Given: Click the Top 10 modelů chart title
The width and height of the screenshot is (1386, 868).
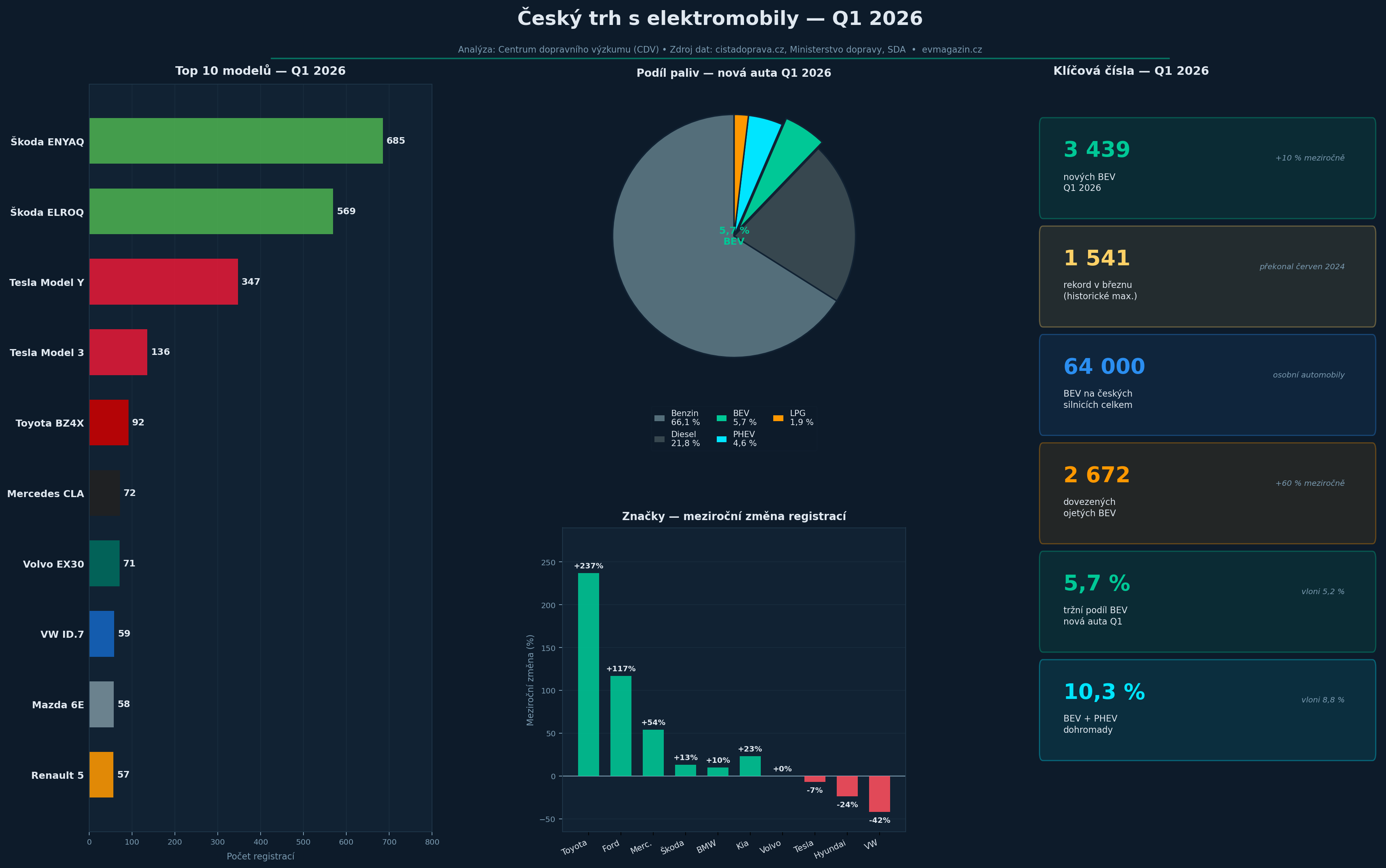Looking at the screenshot, I should [260, 71].
